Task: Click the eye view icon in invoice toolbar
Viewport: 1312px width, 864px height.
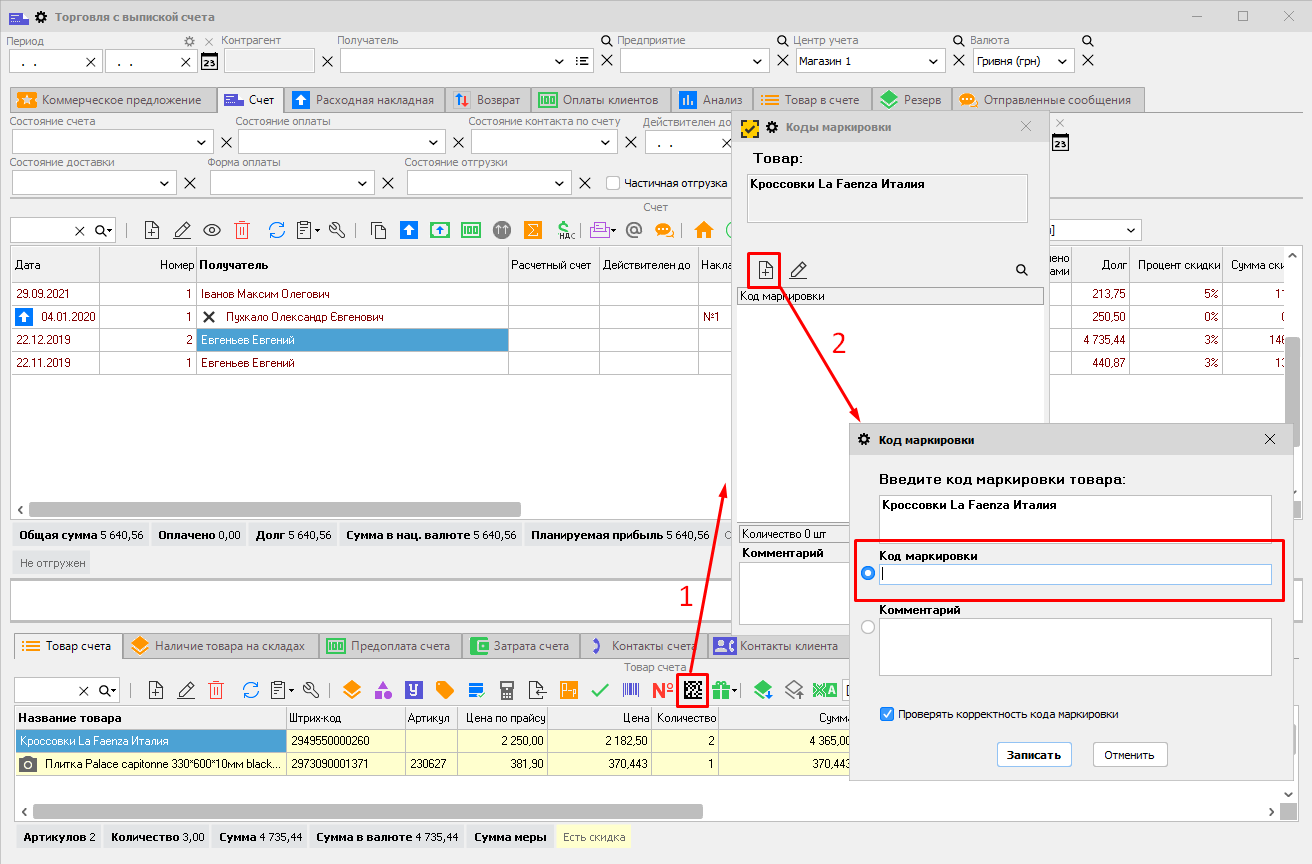Action: tap(211, 230)
